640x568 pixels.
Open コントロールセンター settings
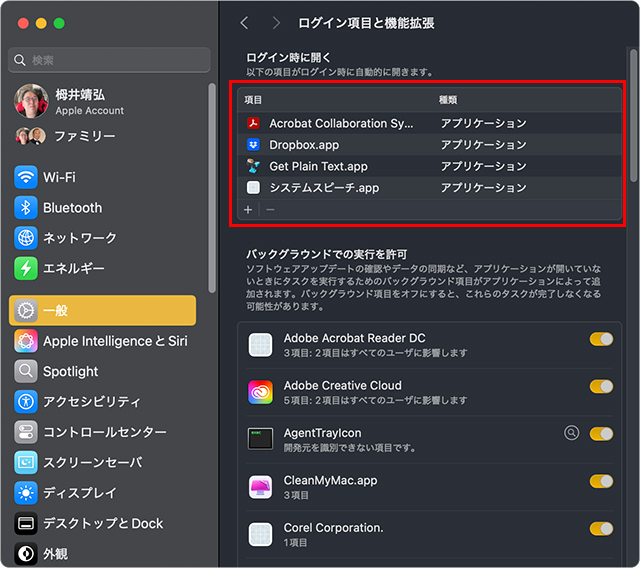click(x=102, y=432)
